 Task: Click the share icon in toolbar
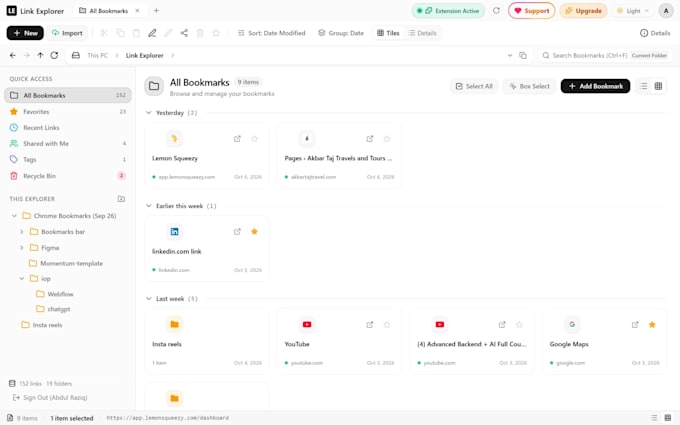tap(184, 33)
